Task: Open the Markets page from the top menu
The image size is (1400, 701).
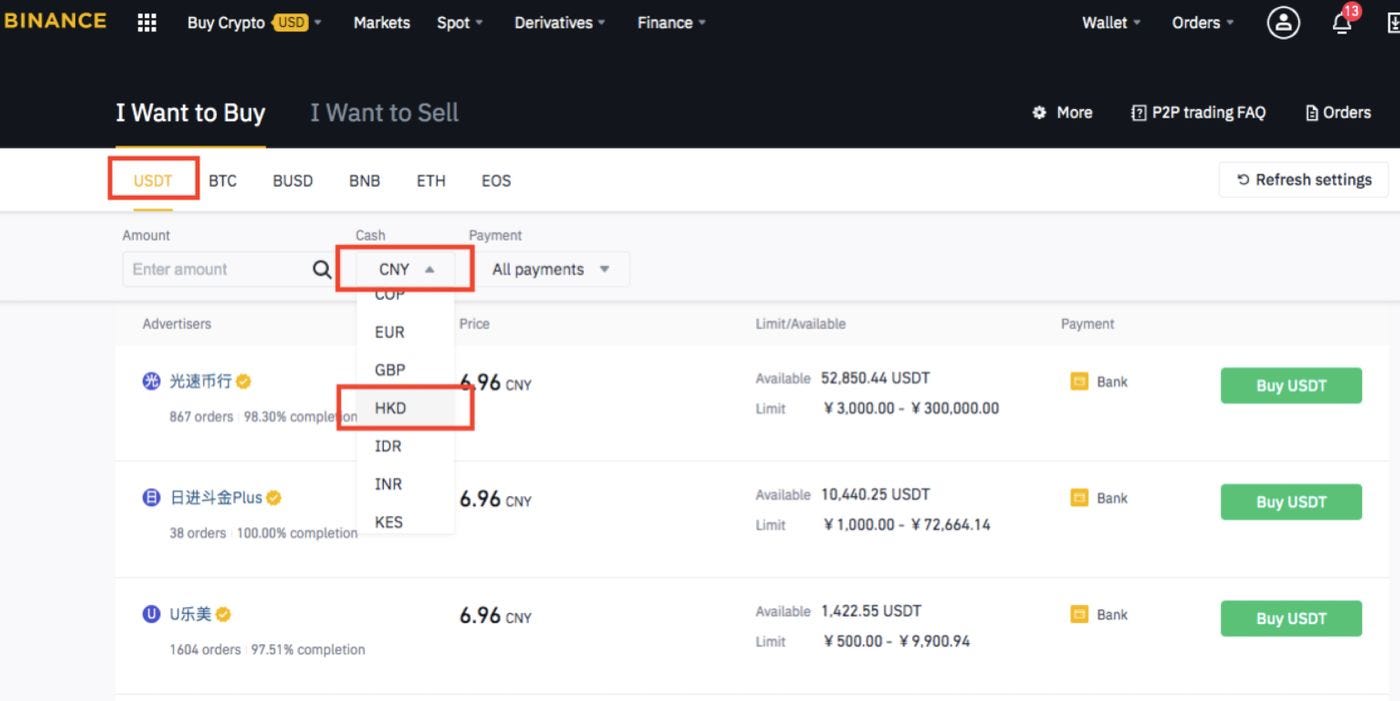Action: [381, 22]
